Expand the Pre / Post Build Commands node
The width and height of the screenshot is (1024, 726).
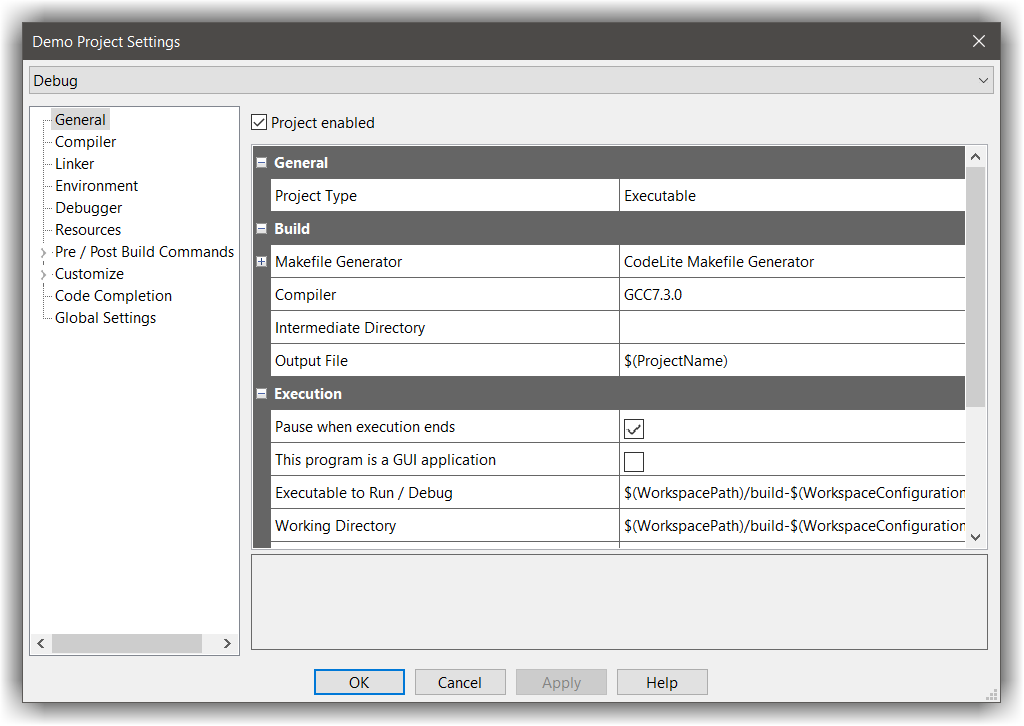click(42, 251)
